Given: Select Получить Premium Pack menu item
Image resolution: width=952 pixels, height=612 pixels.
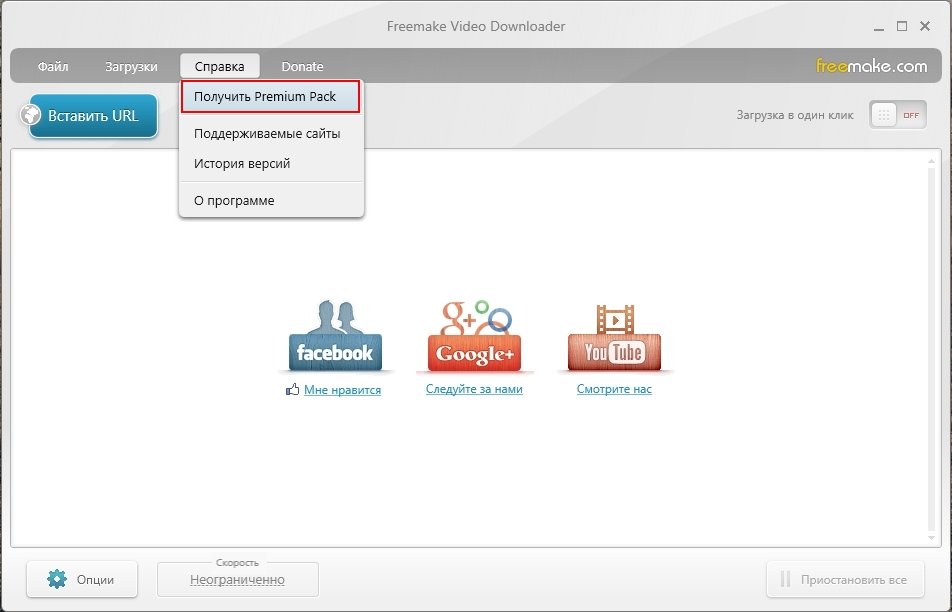Looking at the screenshot, I should (271, 97).
